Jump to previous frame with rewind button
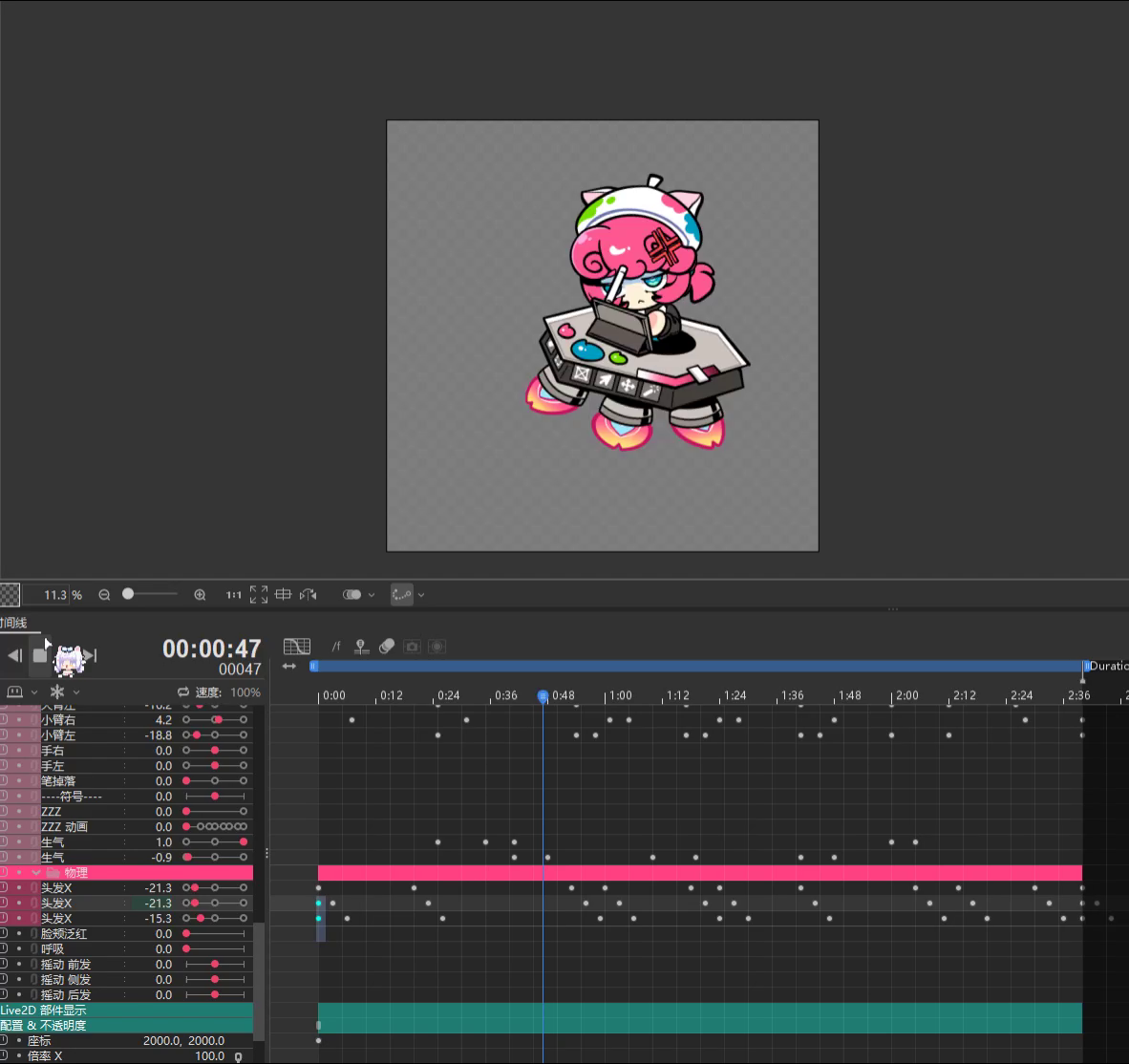The width and height of the screenshot is (1129, 1064). [x=14, y=655]
